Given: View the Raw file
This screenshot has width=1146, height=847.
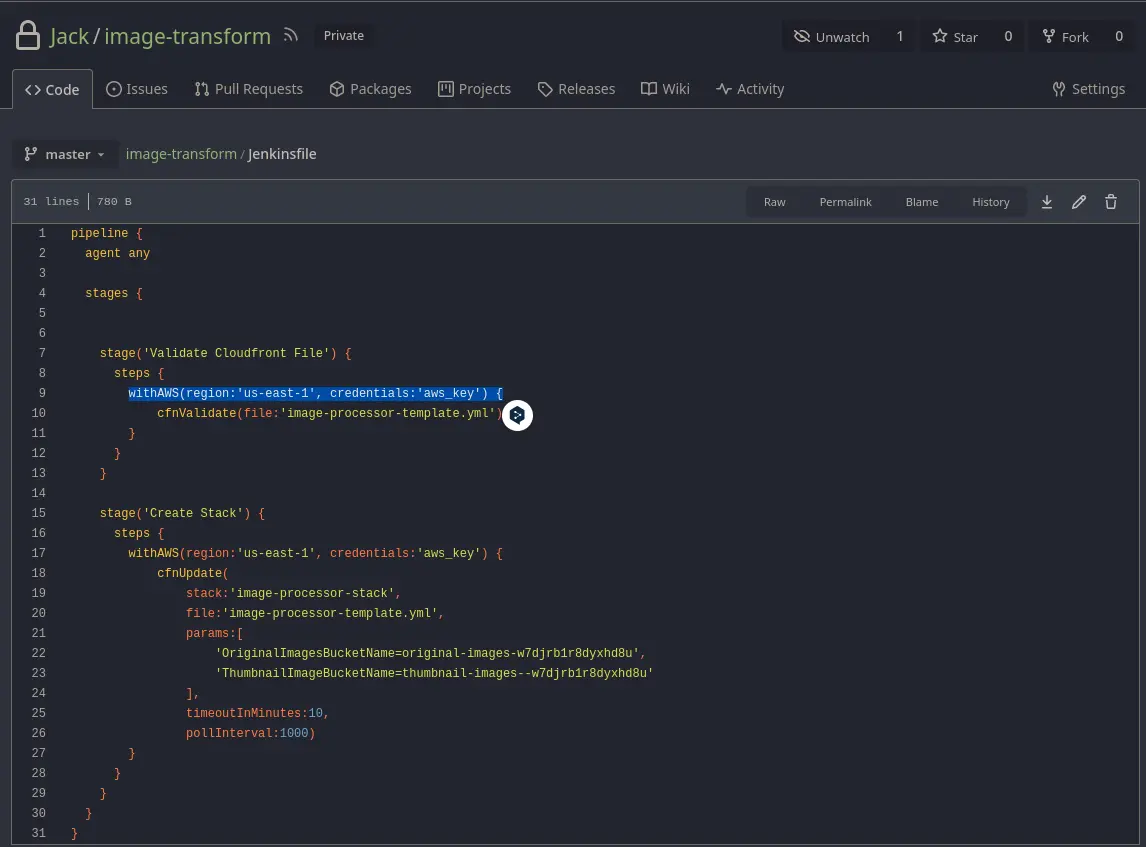Looking at the screenshot, I should tap(775, 202).
